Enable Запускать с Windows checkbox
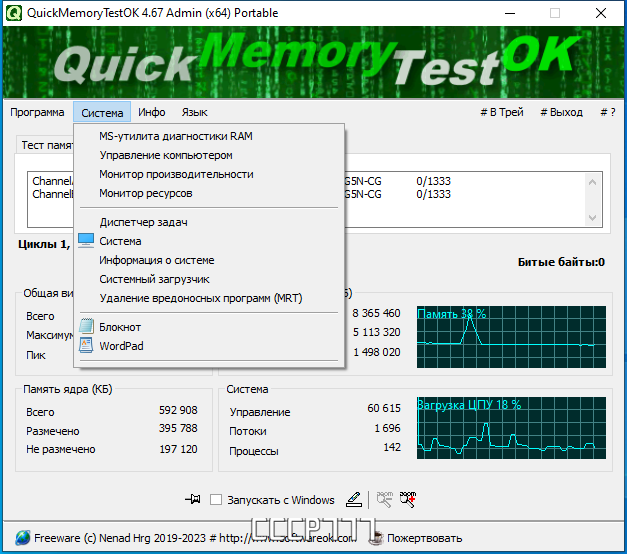The width and height of the screenshot is (627, 554). click(x=216, y=500)
